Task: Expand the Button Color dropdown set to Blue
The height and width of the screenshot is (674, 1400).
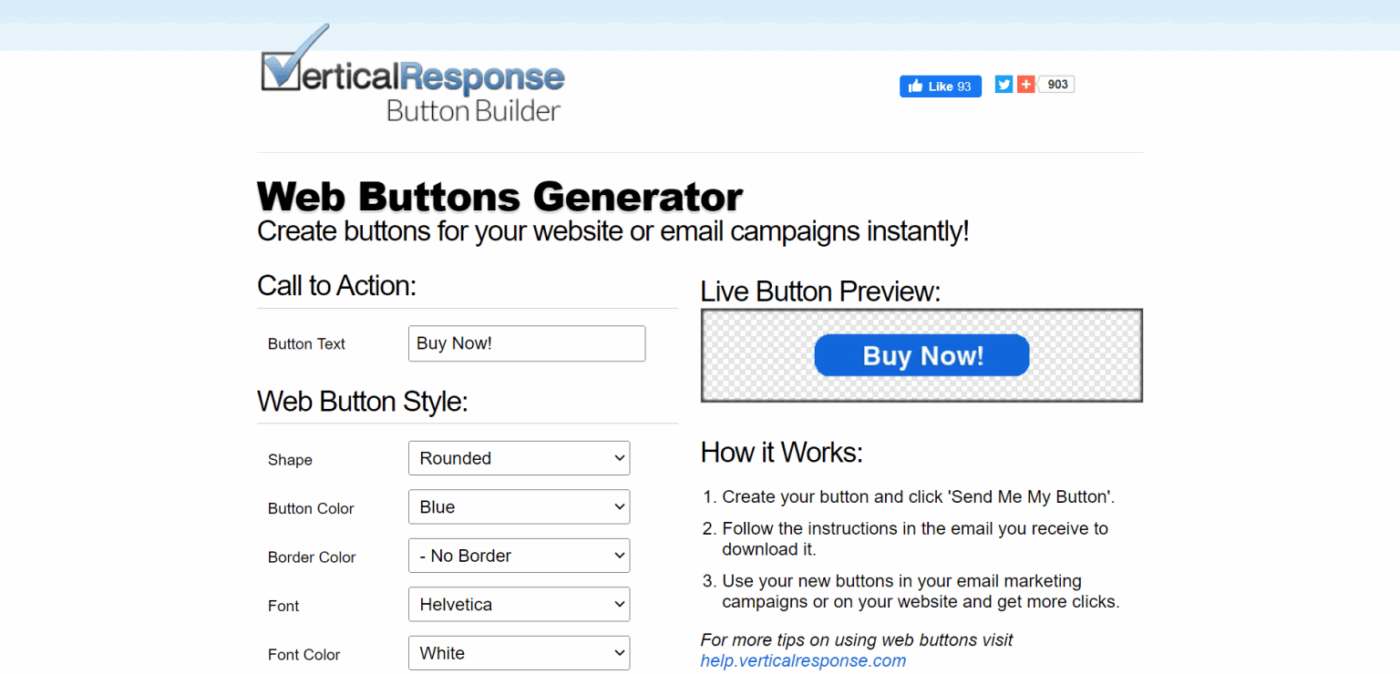Action: click(x=519, y=507)
